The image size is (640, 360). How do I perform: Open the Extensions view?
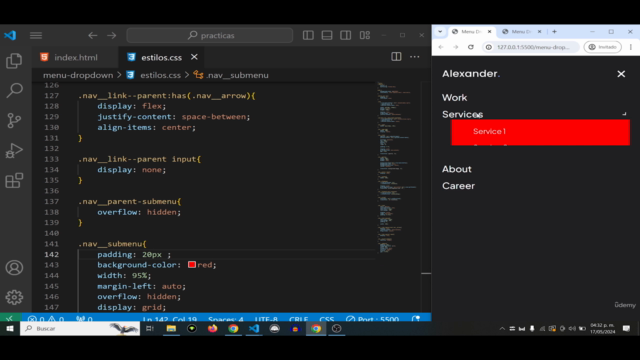(x=14, y=180)
